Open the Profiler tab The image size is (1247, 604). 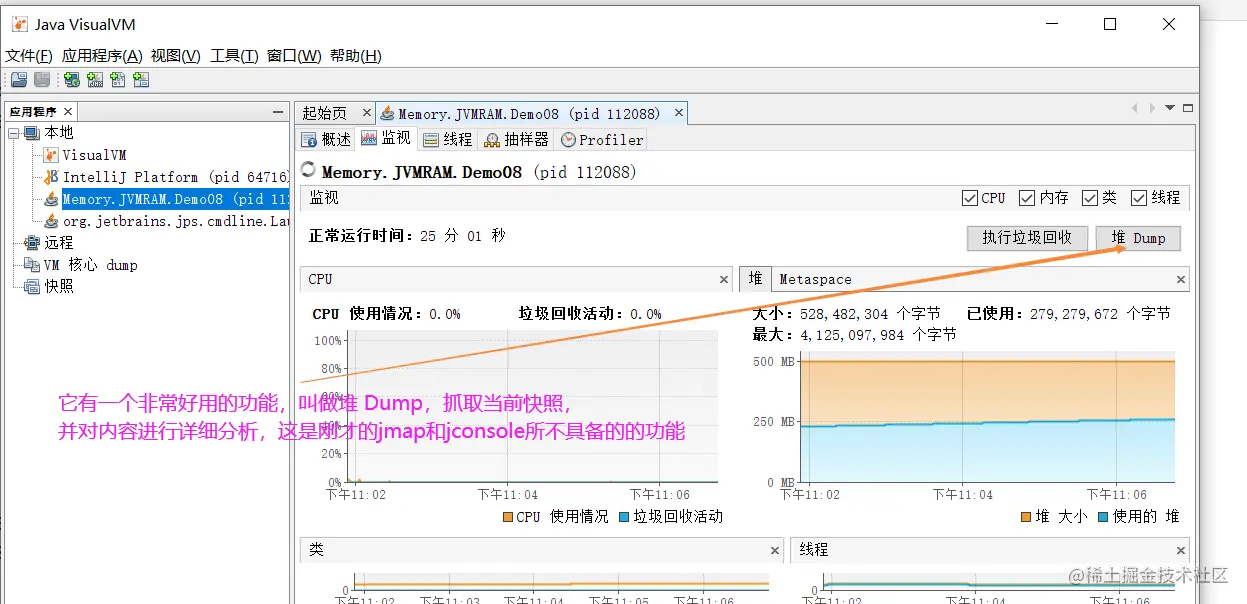(x=602, y=139)
